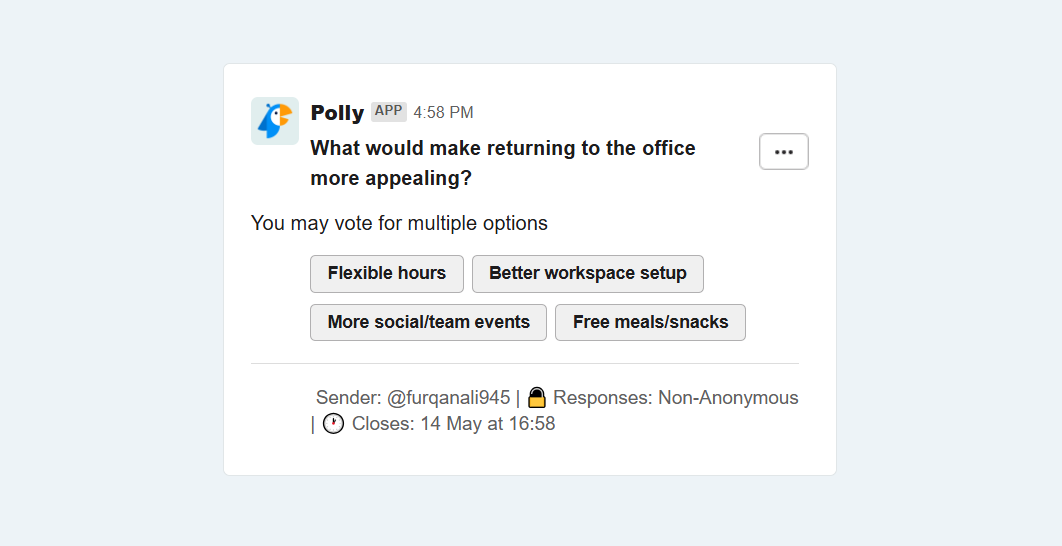This screenshot has height=546, width=1062.
Task: Vote for Better workspace setup
Action: (588, 274)
